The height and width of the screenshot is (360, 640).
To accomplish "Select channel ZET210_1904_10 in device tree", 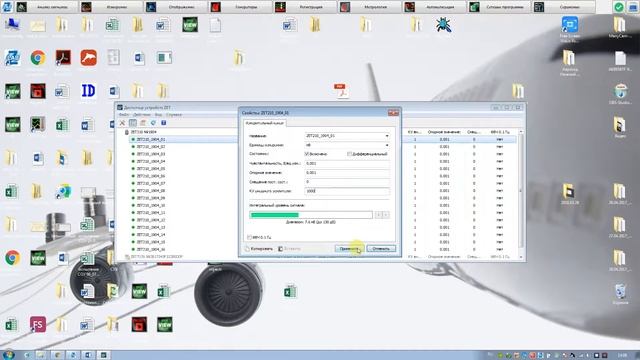I will tap(151, 205).
